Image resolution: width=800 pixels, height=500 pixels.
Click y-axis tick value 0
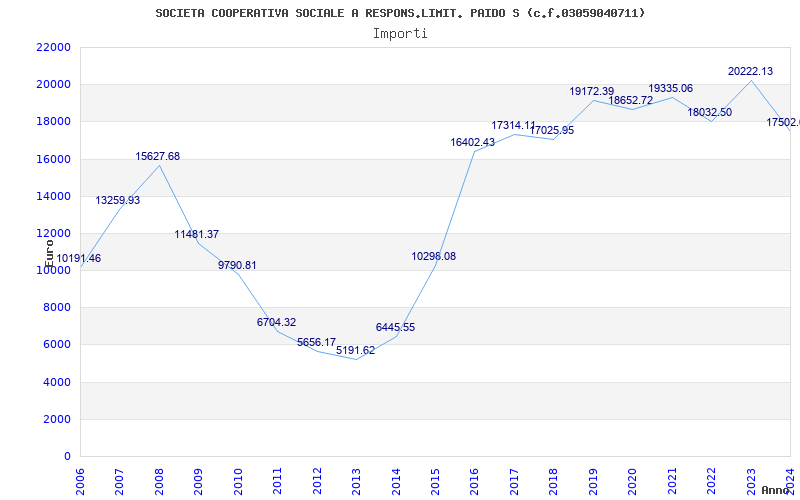67,457
